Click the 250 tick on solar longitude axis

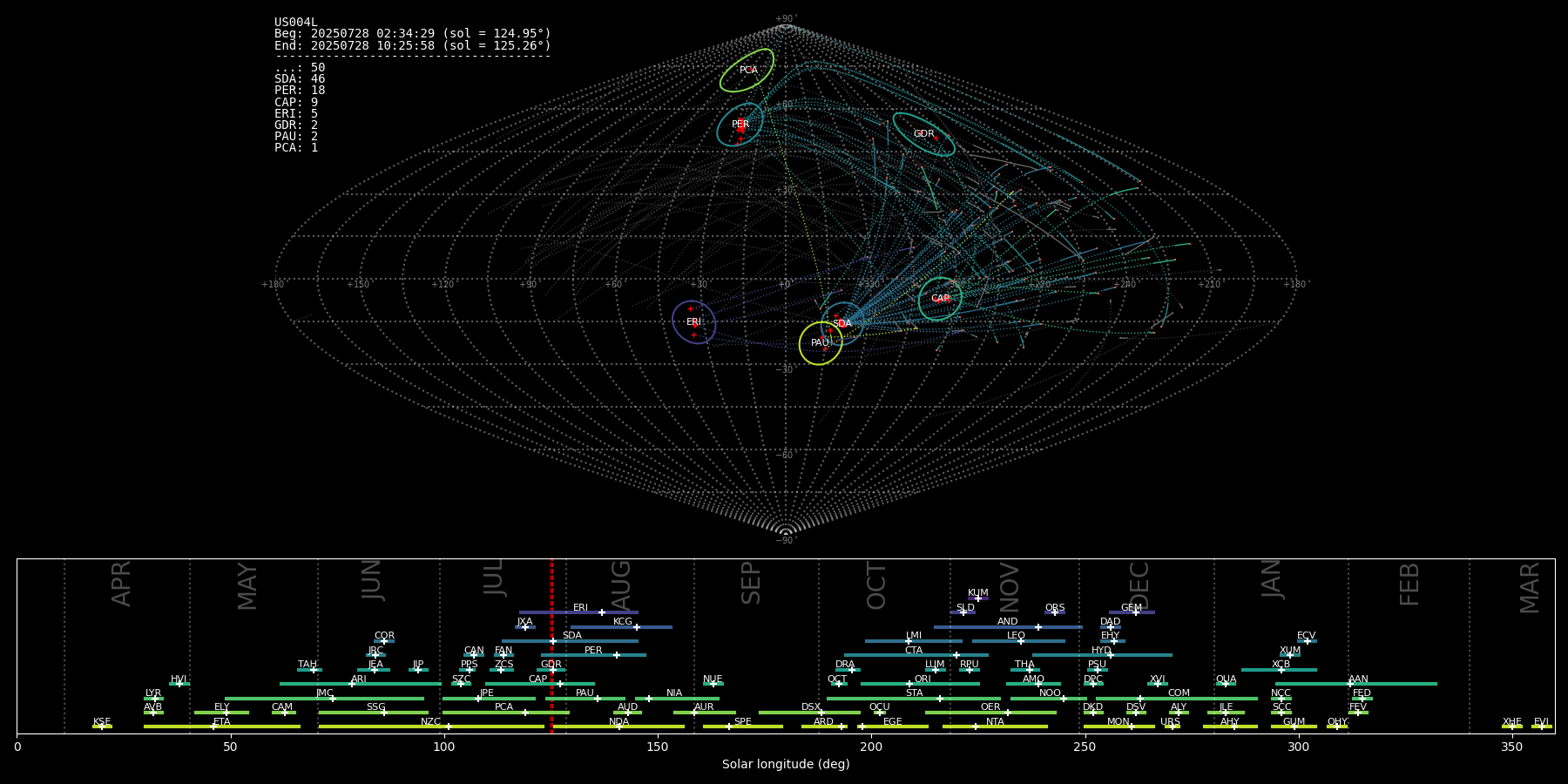tap(1085, 747)
